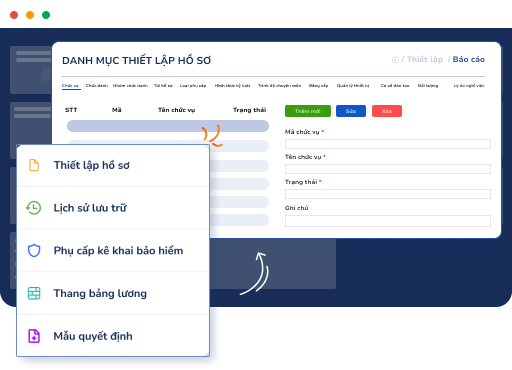
Task: Open the Thiết lập hồ sơ menu entry
Action: (113, 165)
